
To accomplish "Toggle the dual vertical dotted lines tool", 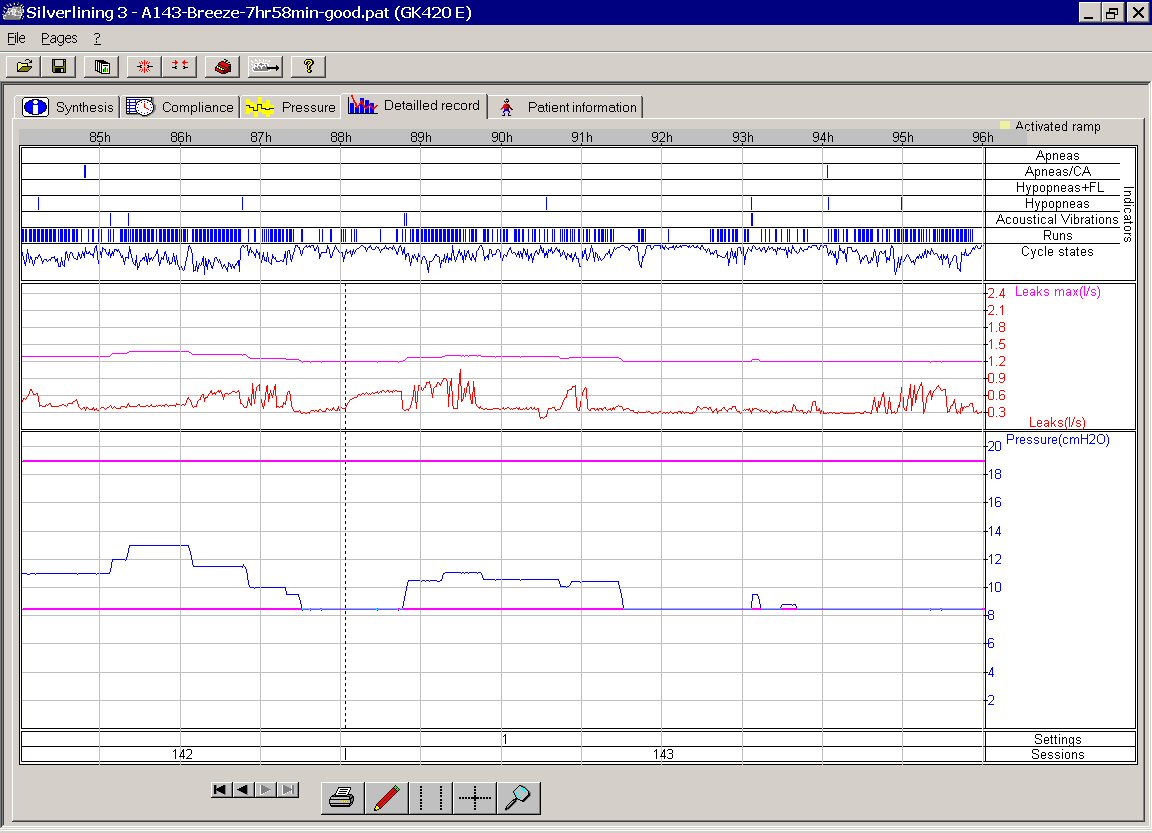I will pos(431,797).
